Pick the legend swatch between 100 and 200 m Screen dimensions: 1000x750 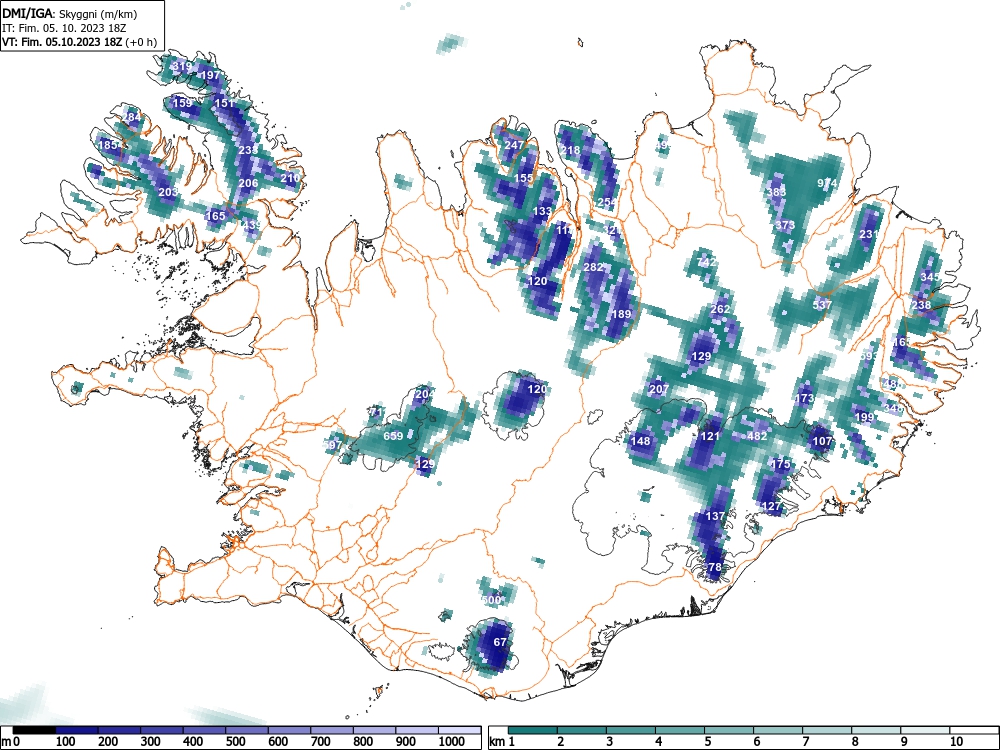77,730
